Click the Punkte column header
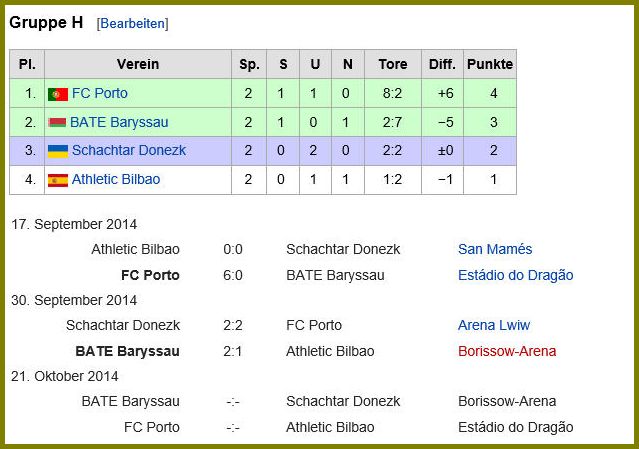This screenshot has height=449, width=639. [490, 64]
